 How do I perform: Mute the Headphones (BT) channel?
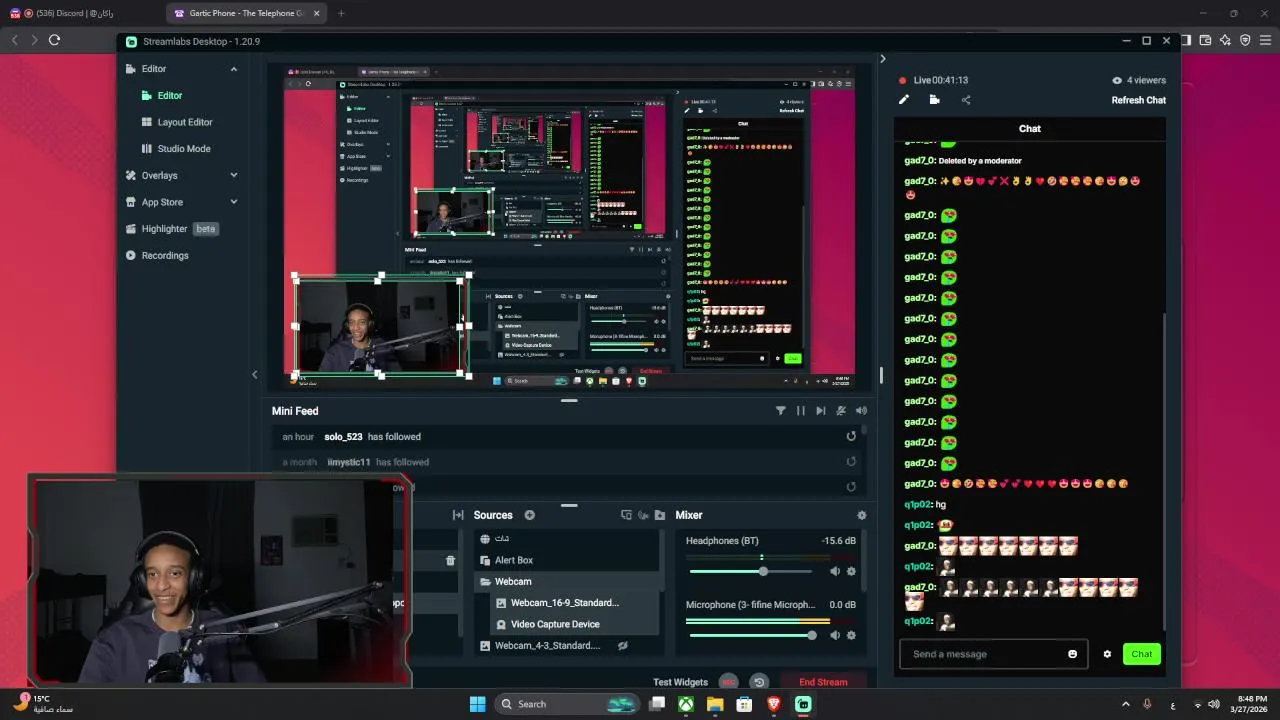click(x=835, y=571)
